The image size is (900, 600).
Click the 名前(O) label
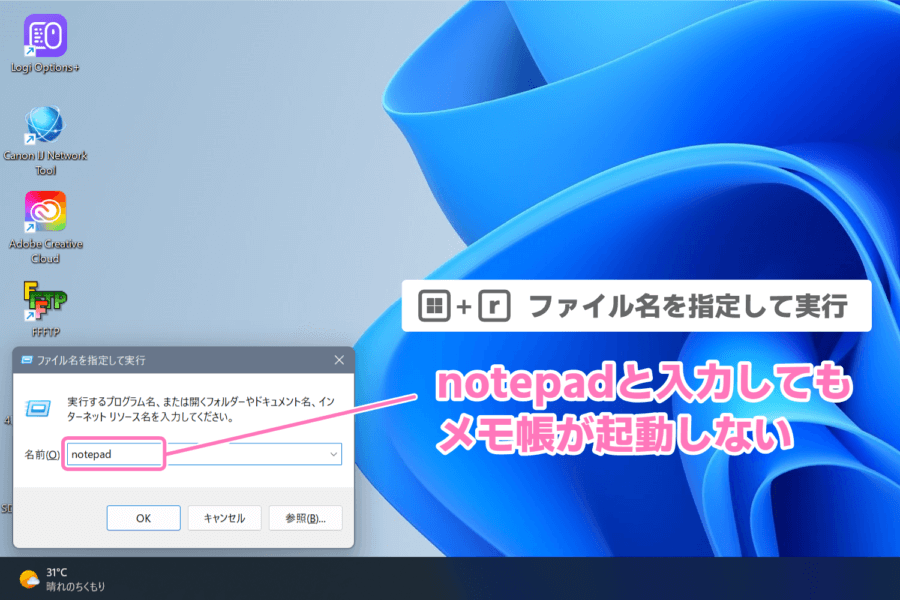(43, 453)
